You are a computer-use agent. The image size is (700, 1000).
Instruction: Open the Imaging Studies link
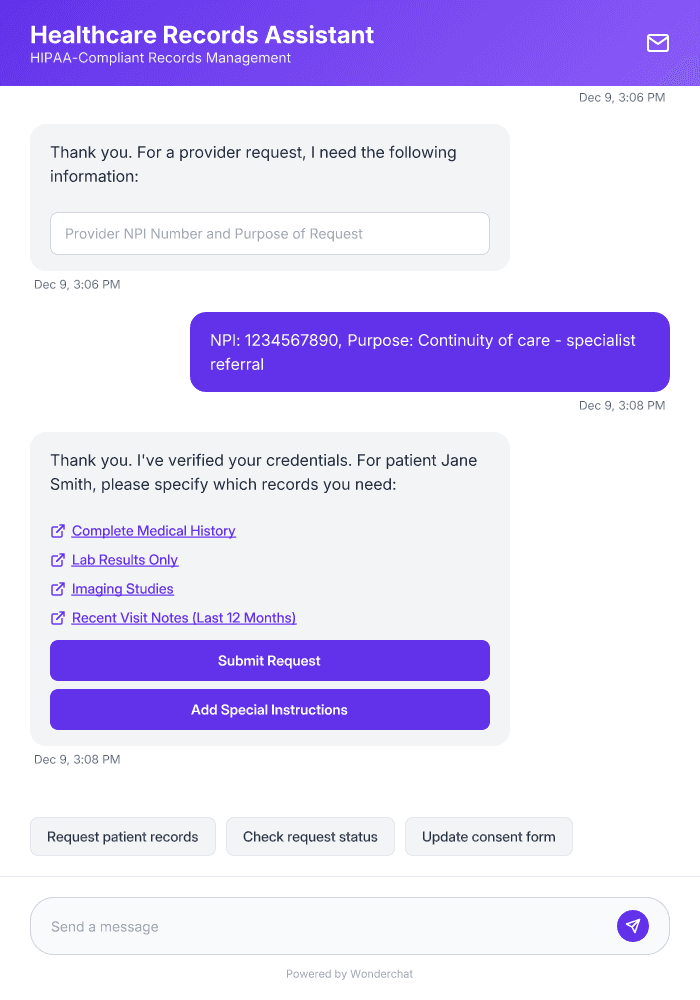coord(120,589)
